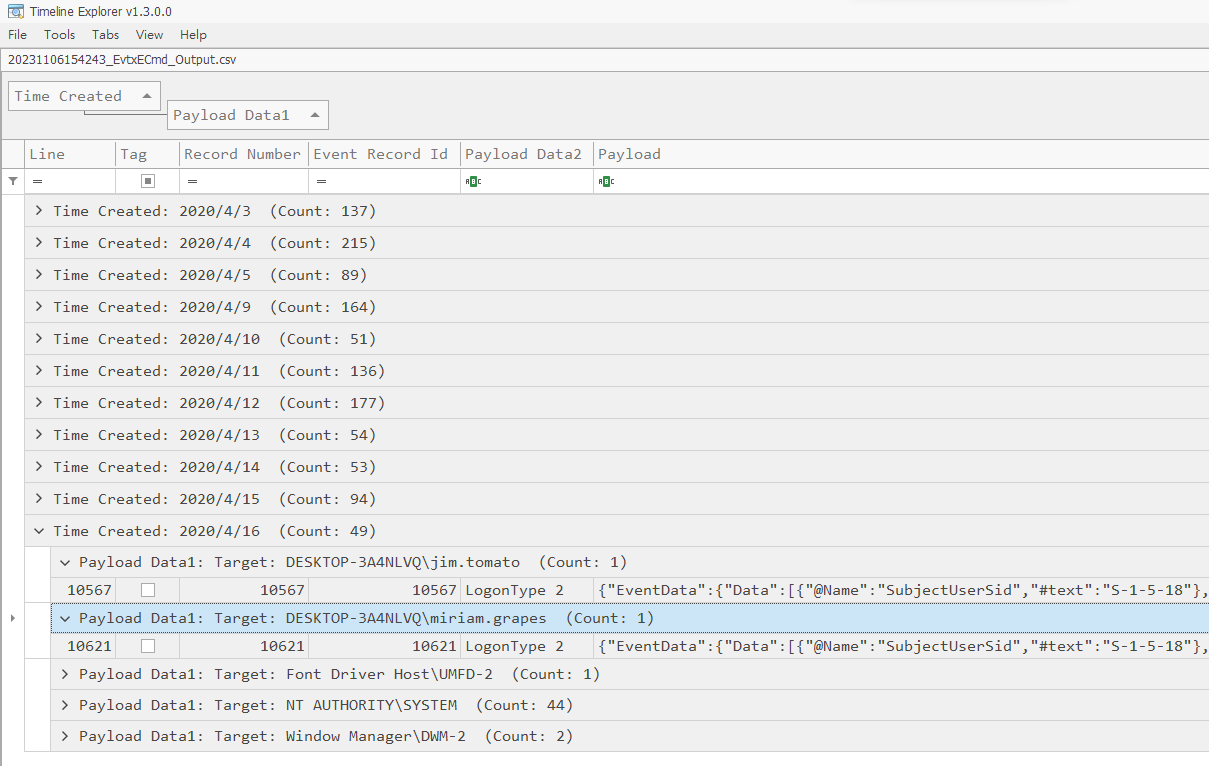This screenshot has width=1209, height=766.
Task: Collapse the miriam.grapes Payload Data1 group
Action: 65,618
